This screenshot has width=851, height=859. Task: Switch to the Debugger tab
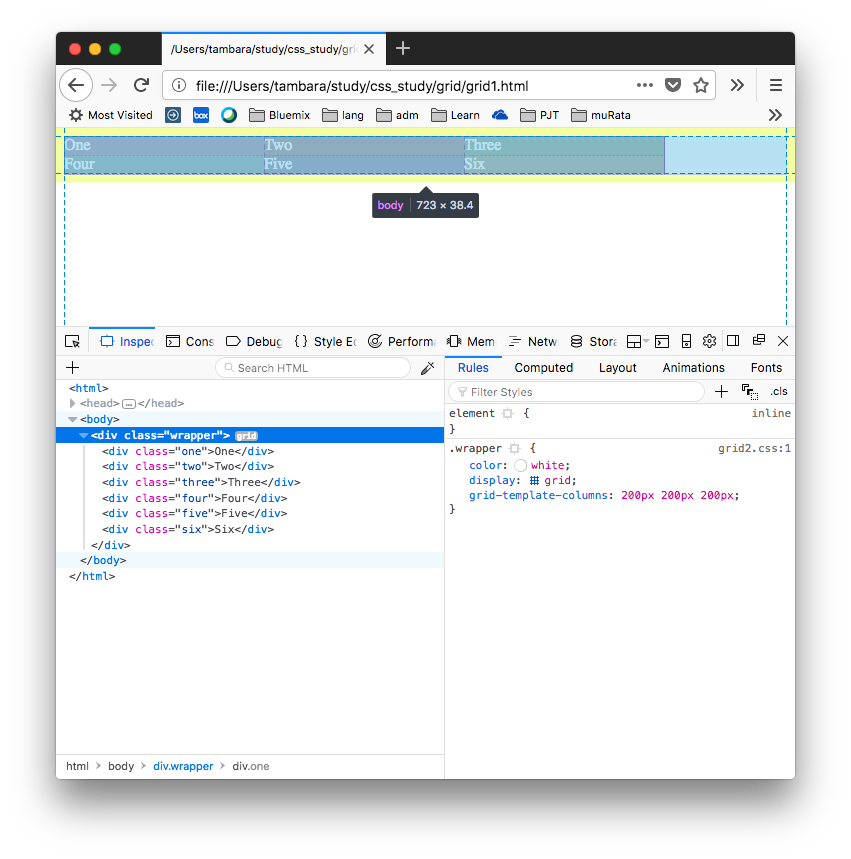(x=254, y=341)
